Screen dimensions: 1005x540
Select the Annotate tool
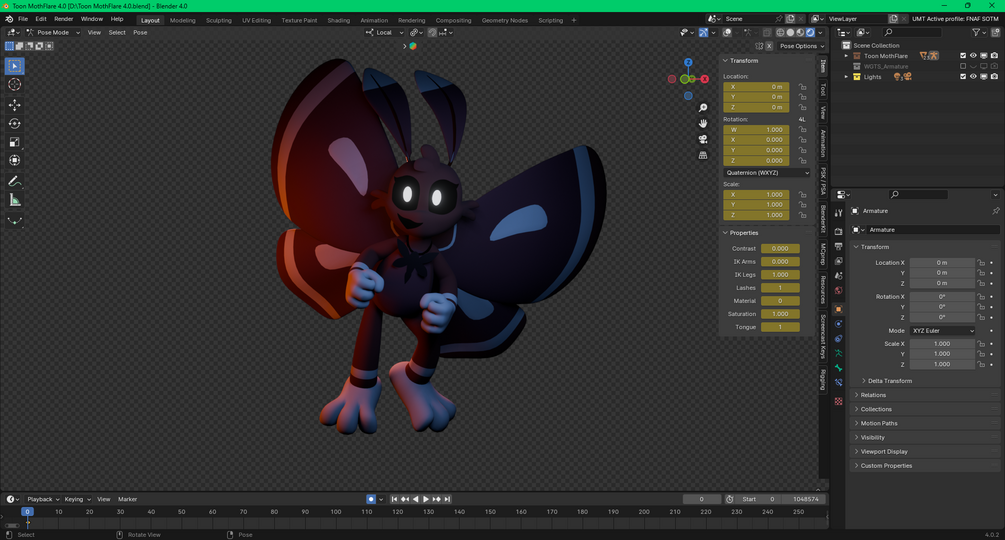pos(15,182)
